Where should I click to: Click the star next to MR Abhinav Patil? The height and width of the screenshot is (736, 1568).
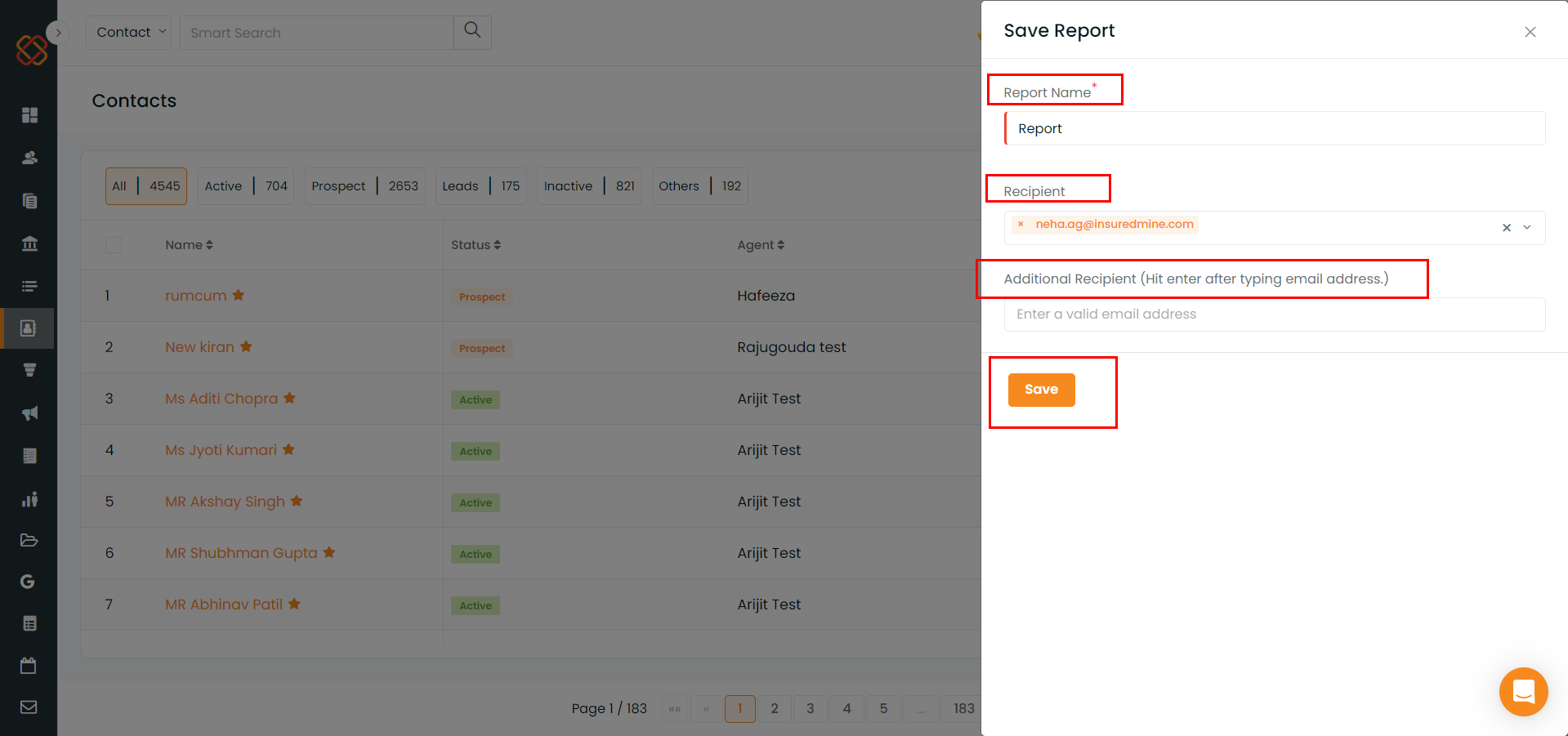coord(294,604)
